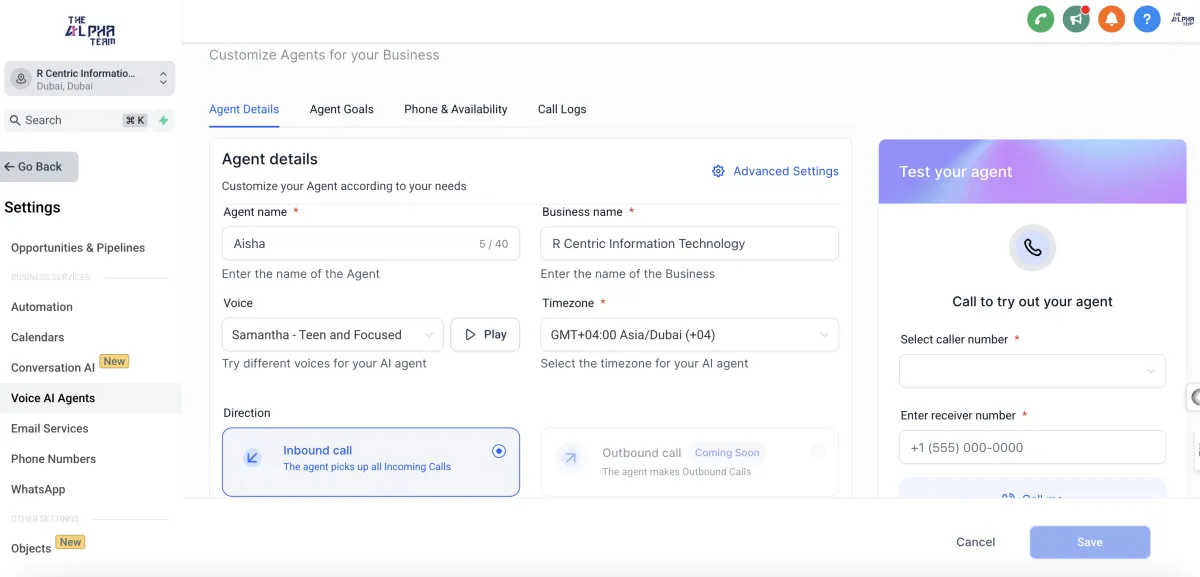Select the Outbound call option card

click(x=689, y=461)
